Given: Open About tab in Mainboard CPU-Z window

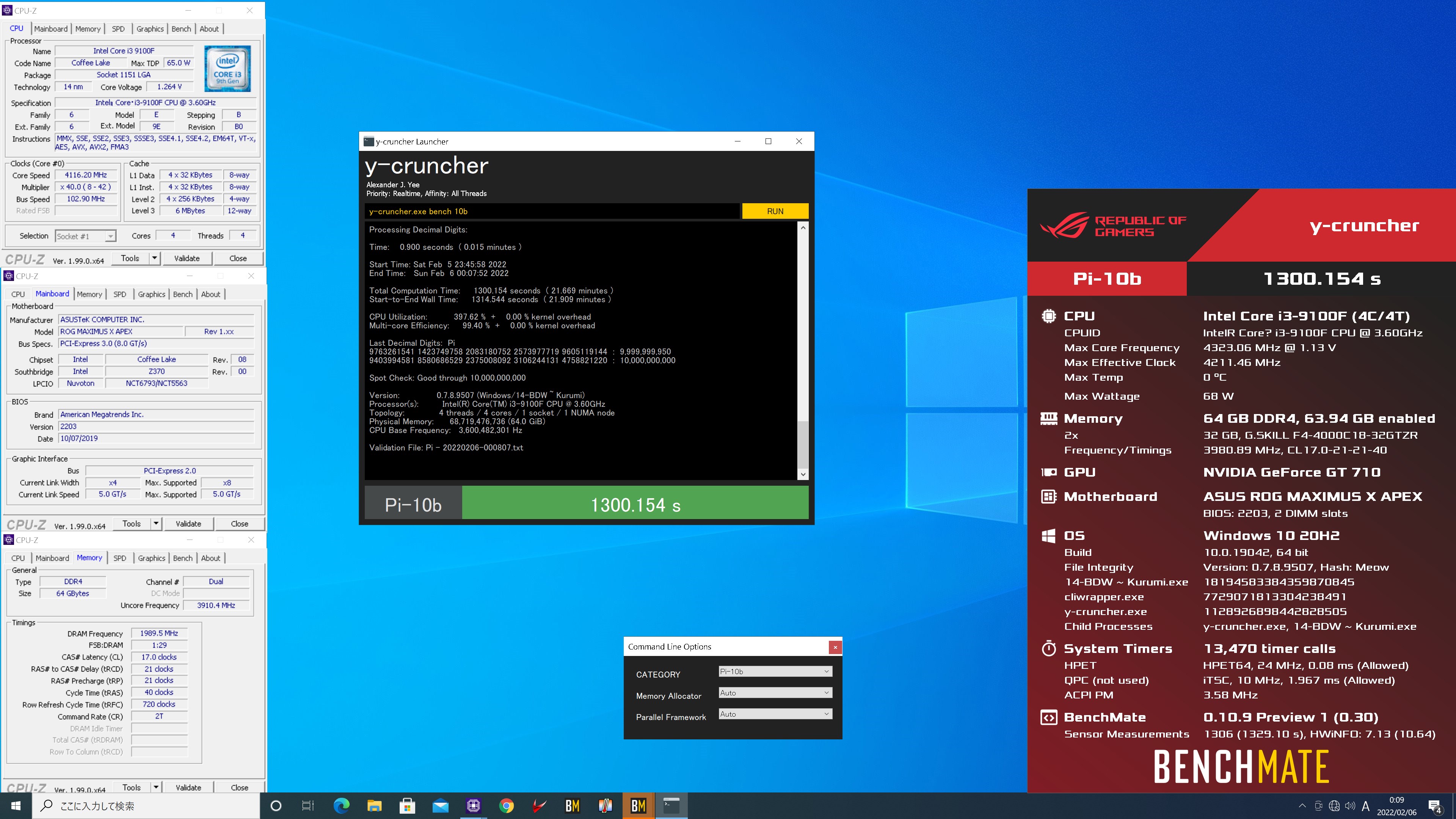Looking at the screenshot, I should [x=210, y=294].
